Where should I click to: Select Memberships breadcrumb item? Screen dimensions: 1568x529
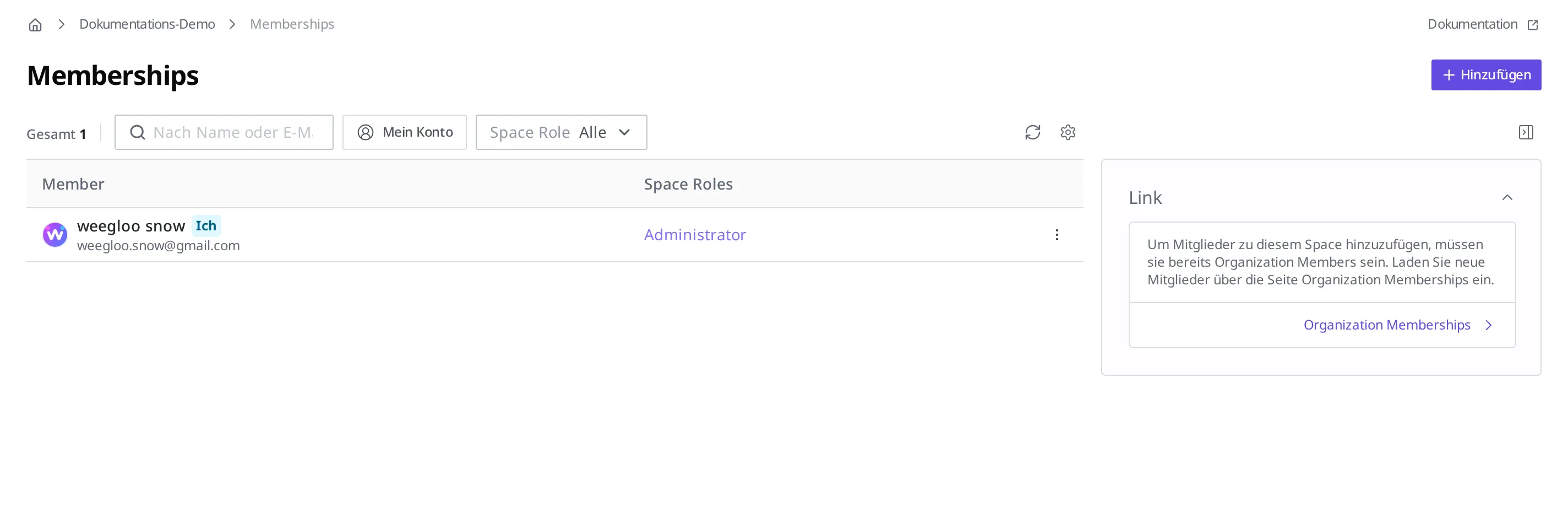292,24
